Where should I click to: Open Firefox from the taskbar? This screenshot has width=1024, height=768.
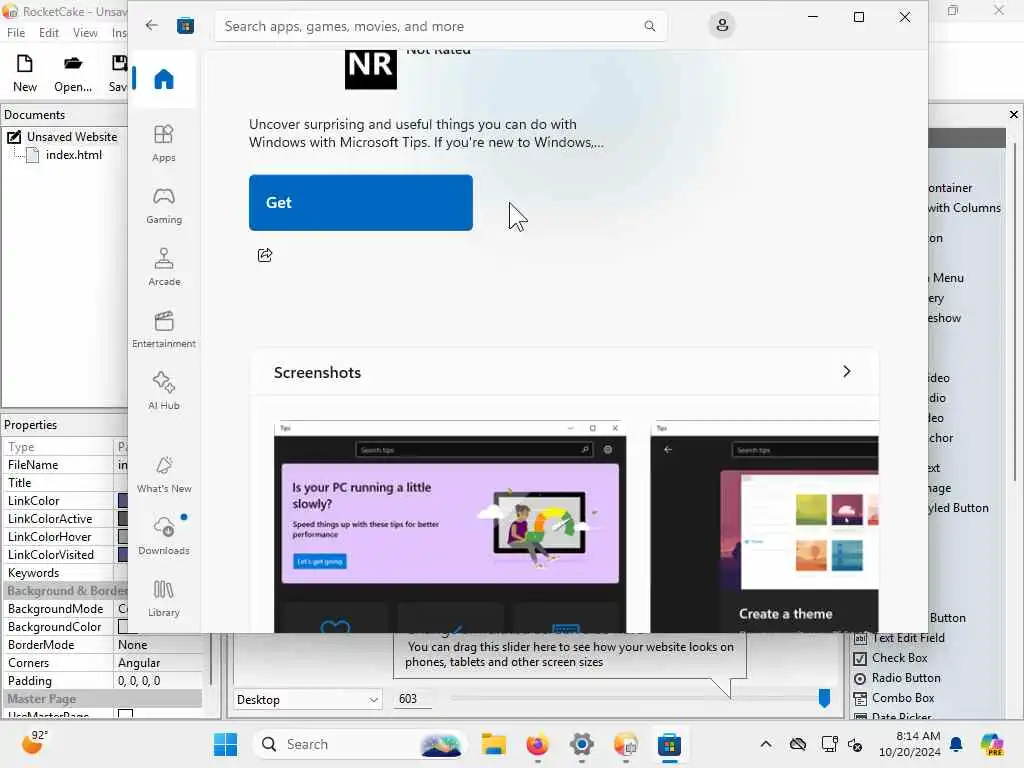pos(537,744)
